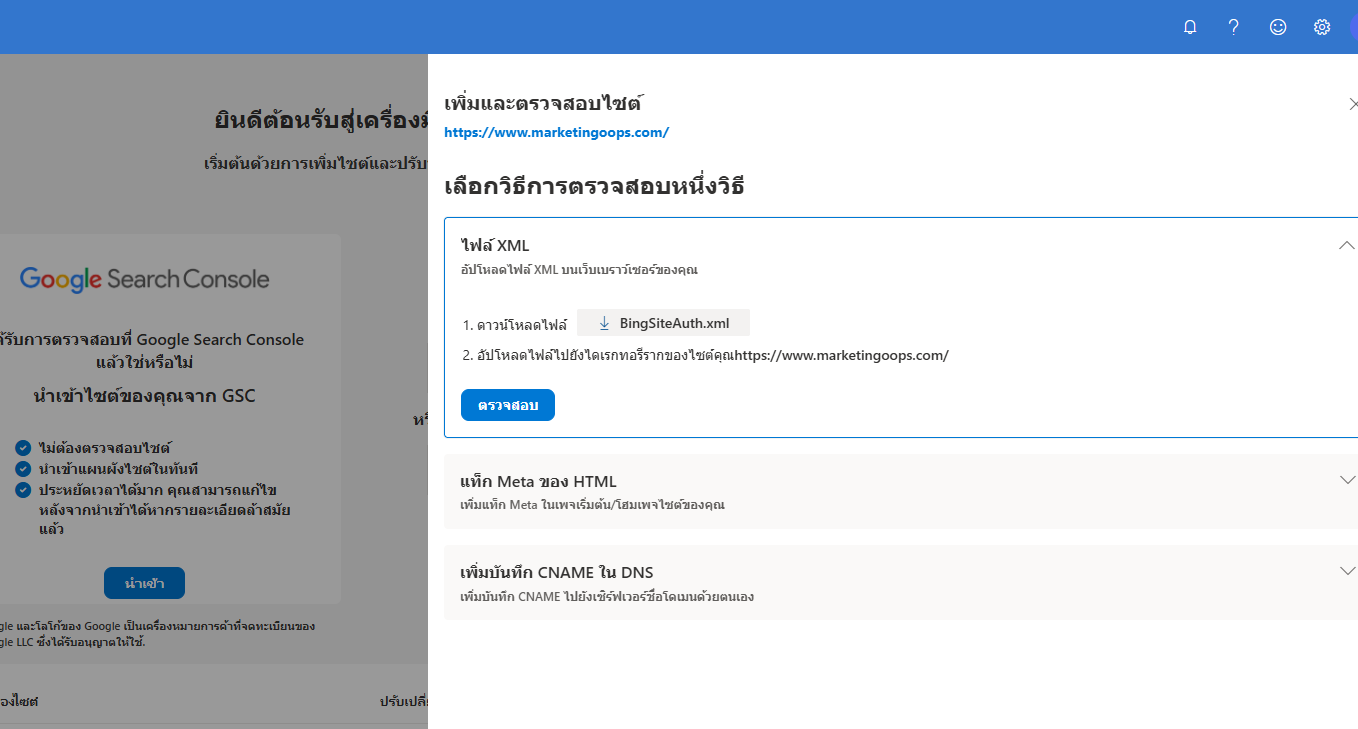Click the อัปโหลดไฟล์ XML บนเว็บเบราว์เซอร์ของคุณ description
The image size is (1358, 729).
coord(579,270)
